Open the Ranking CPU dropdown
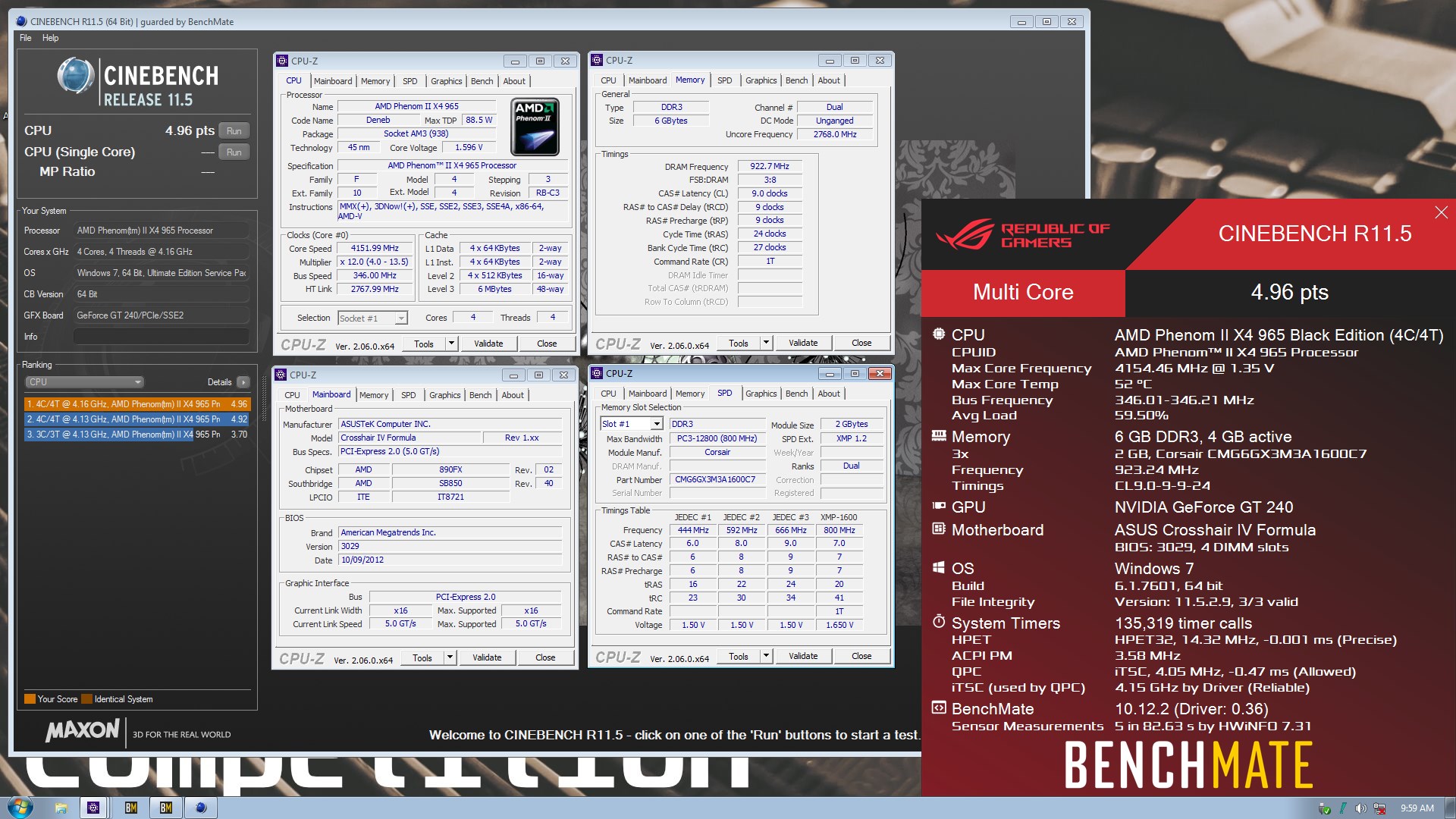The height and width of the screenshot is (819, 1456). 84,382
